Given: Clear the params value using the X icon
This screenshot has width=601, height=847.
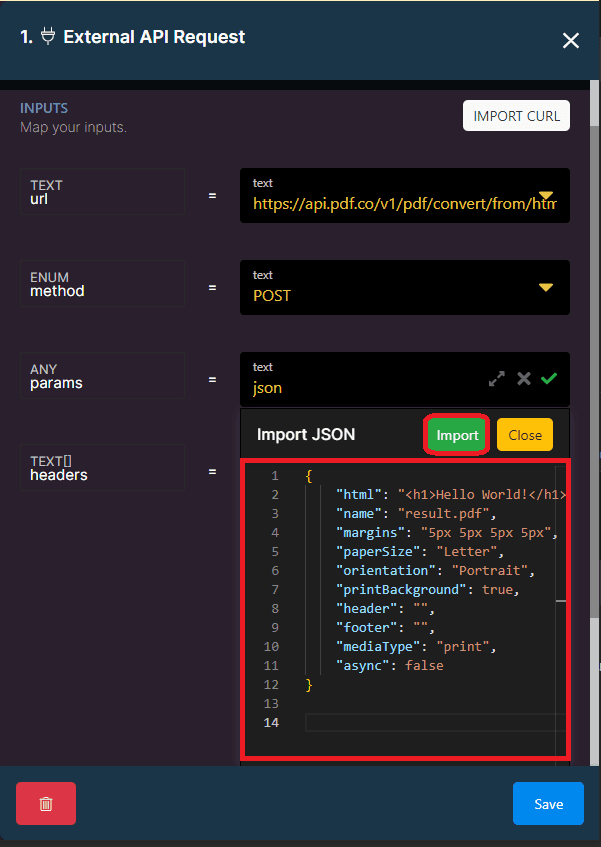Looking at the screenshot, I should (523, 379).
